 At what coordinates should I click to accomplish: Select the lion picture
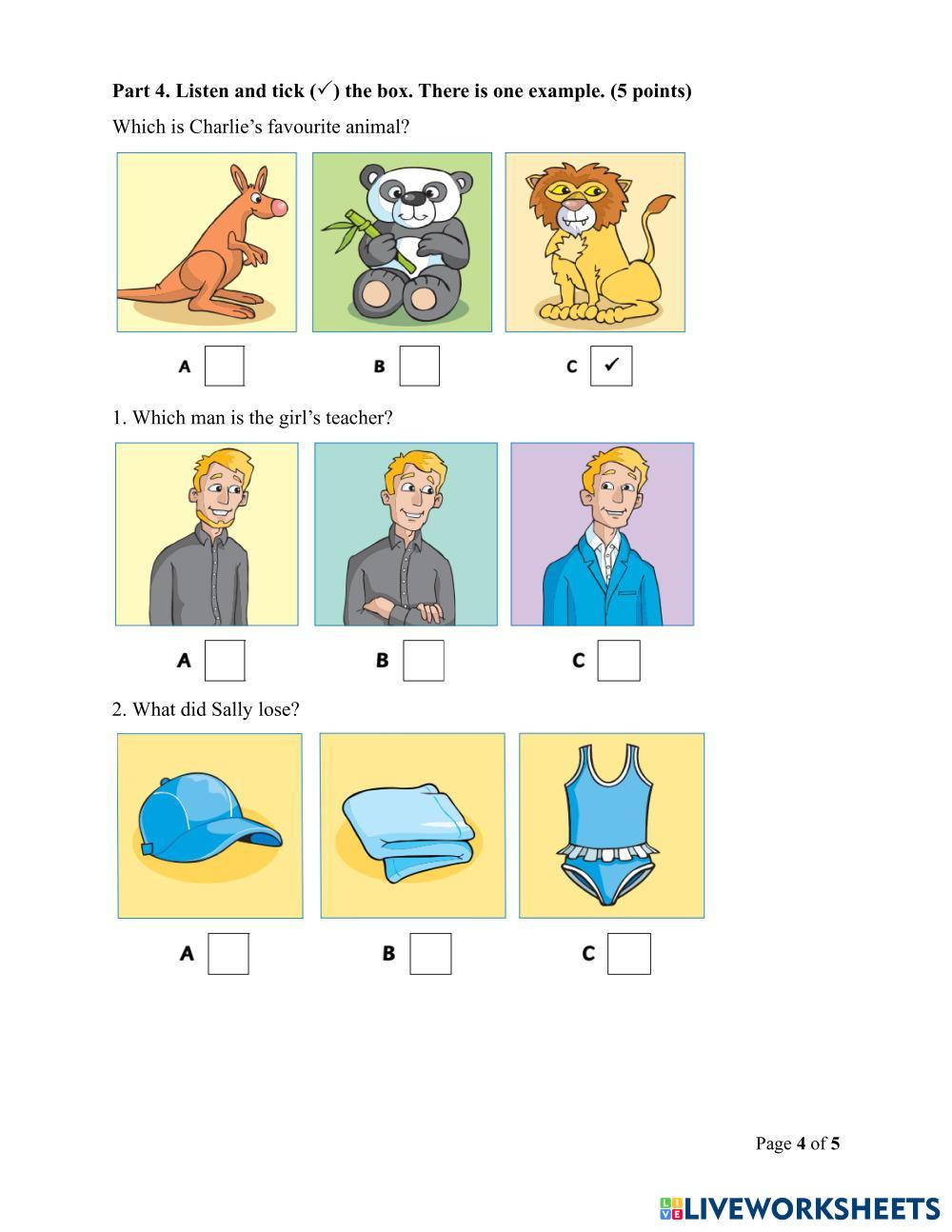click(595, 242)
